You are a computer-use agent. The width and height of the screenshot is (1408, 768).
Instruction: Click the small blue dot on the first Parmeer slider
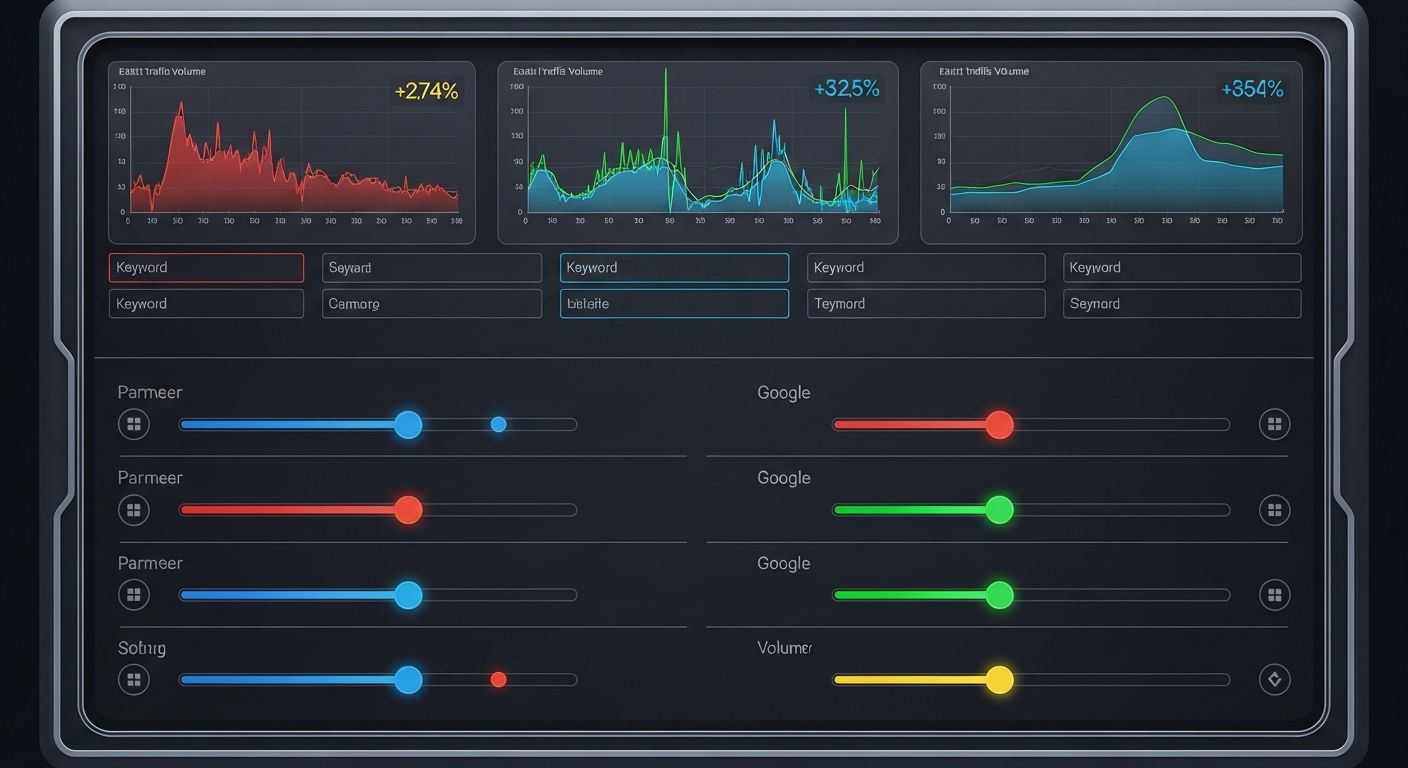pos(498,424)
